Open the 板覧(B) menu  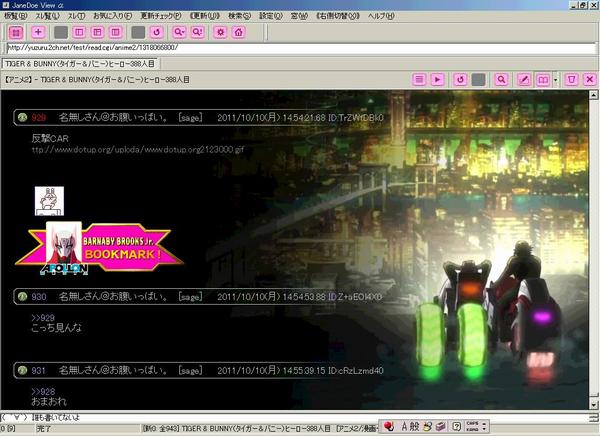[16, 16]
